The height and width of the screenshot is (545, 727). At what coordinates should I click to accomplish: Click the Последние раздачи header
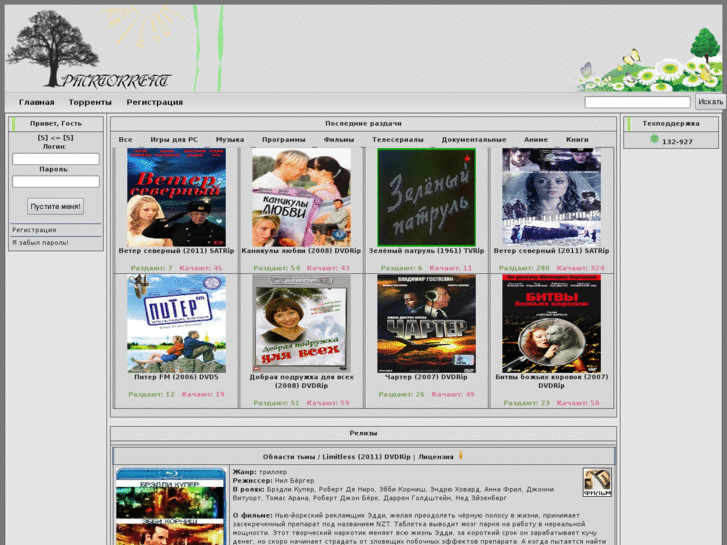coord(363,123)
